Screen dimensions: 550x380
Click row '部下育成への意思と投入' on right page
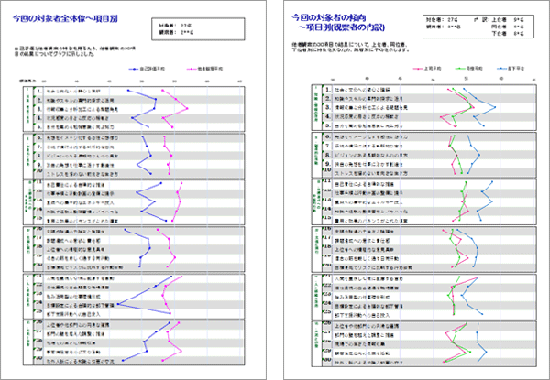click(362, 315)
